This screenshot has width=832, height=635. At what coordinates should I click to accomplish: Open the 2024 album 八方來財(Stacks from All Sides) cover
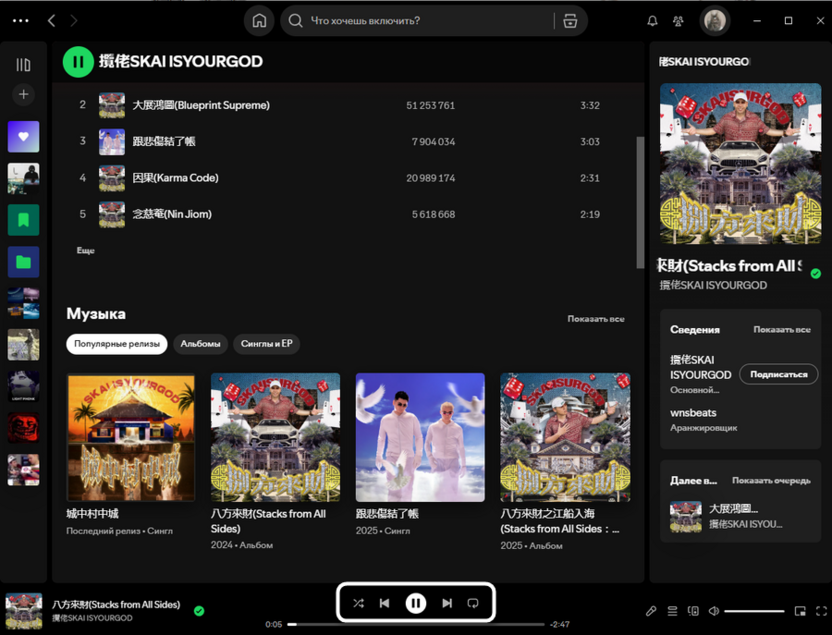[x=275, y=437]
